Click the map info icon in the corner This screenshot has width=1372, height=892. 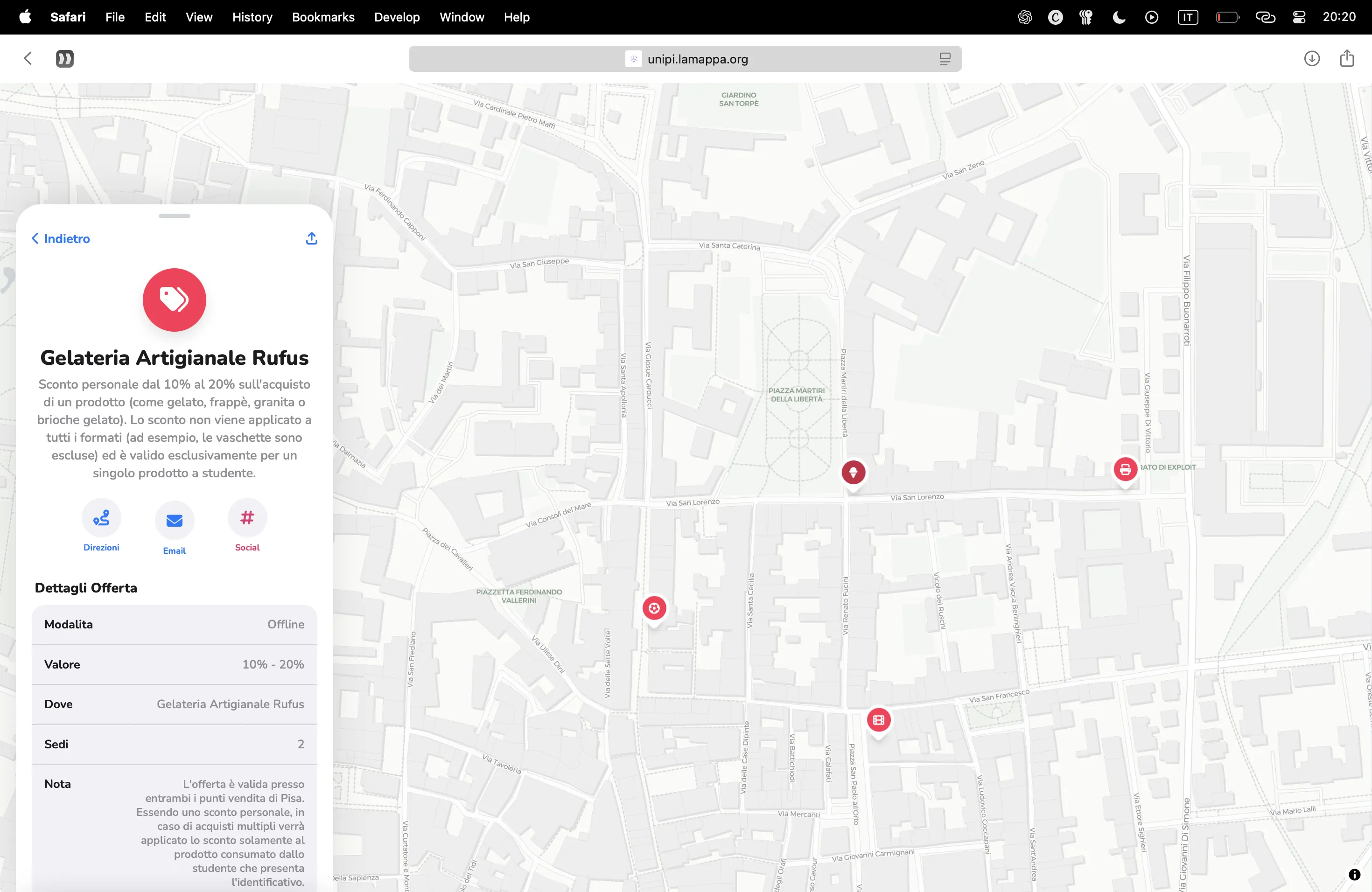1355,875
